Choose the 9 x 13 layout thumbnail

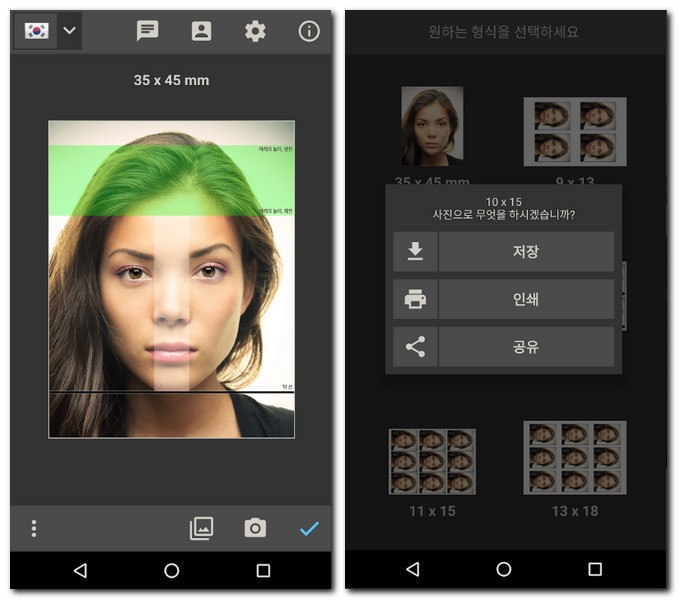(x=575, y=131)
